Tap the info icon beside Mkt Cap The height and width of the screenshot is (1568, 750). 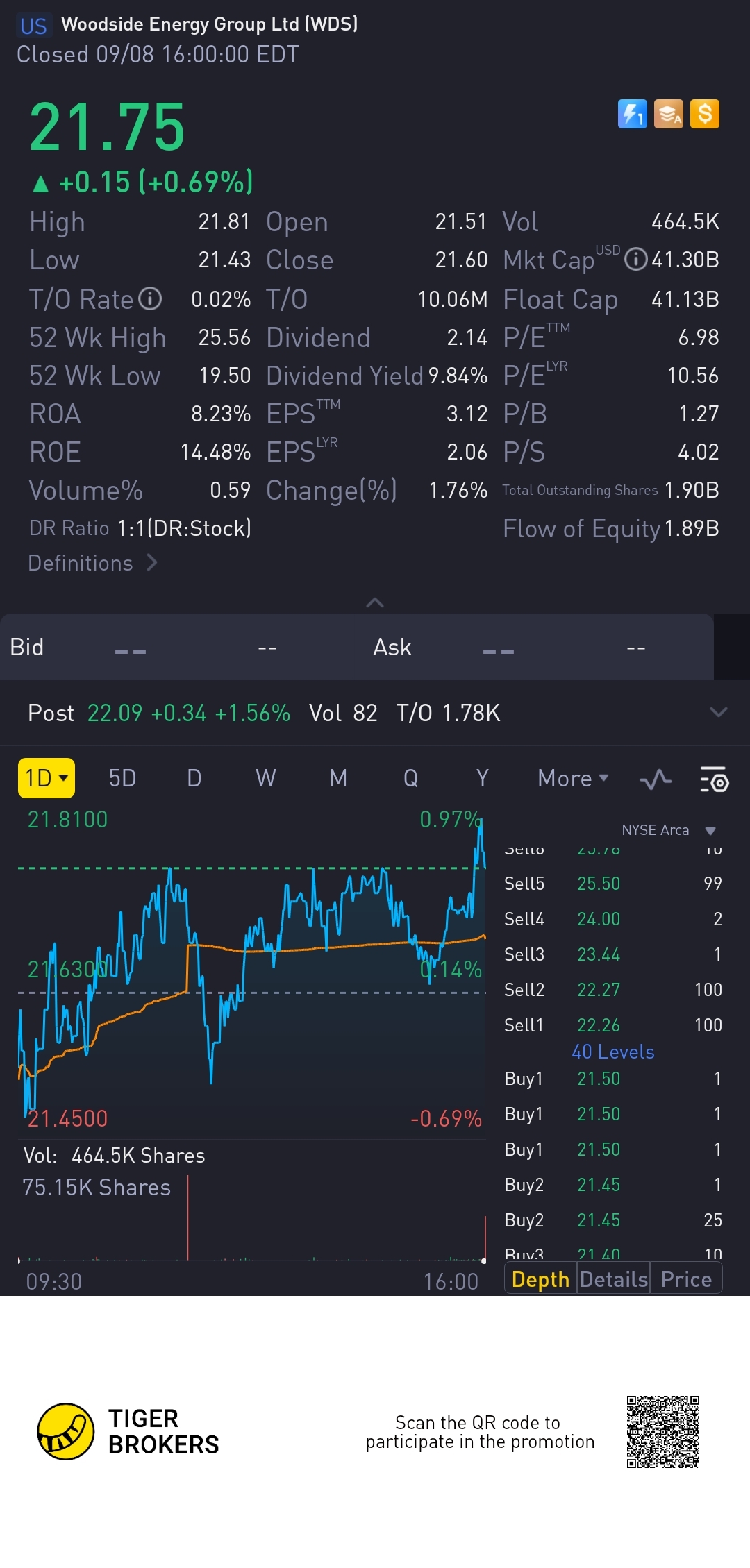[635, 260]
